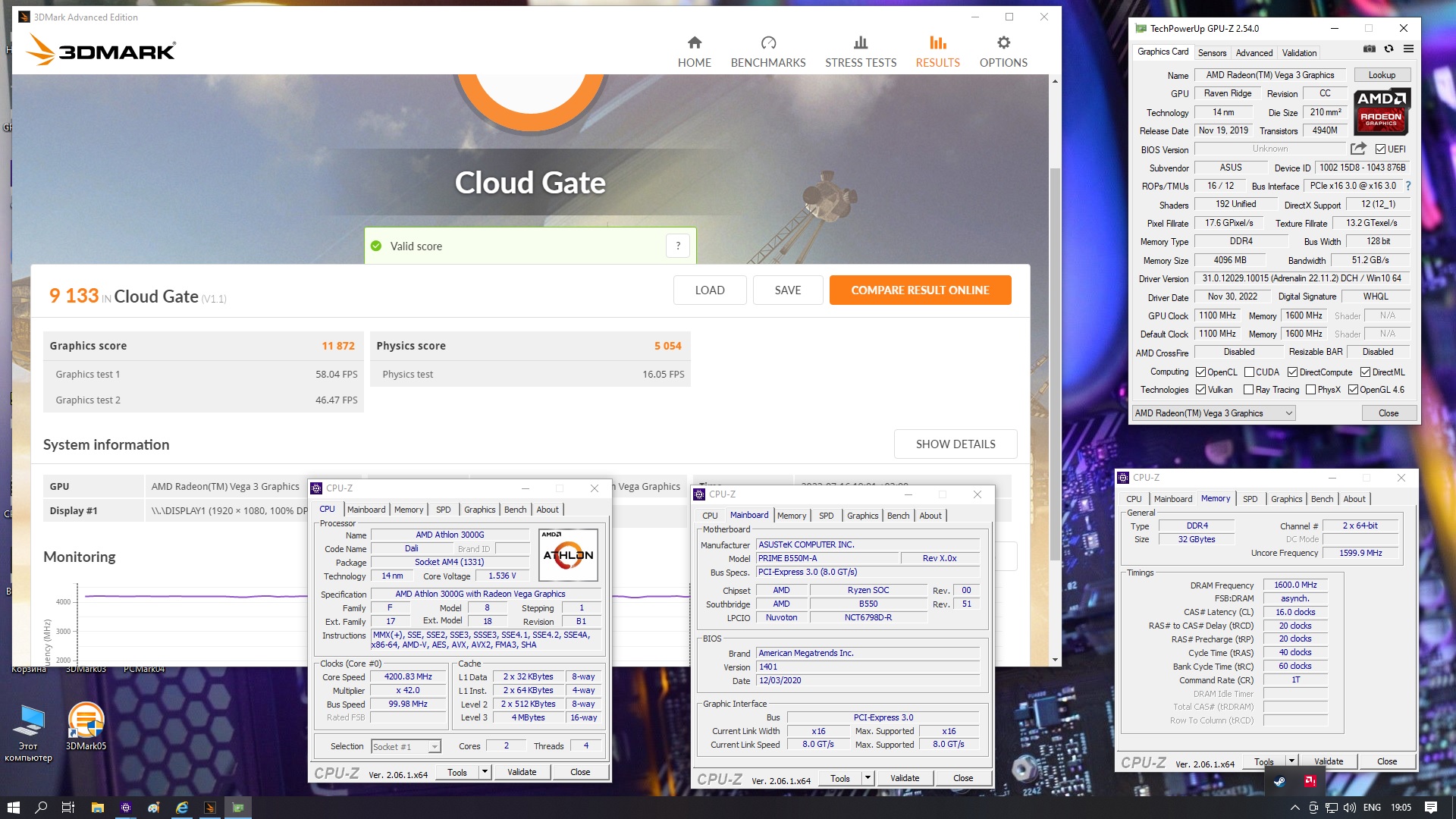Open the Этот компьютер desktop icon

tap(29, 733)
